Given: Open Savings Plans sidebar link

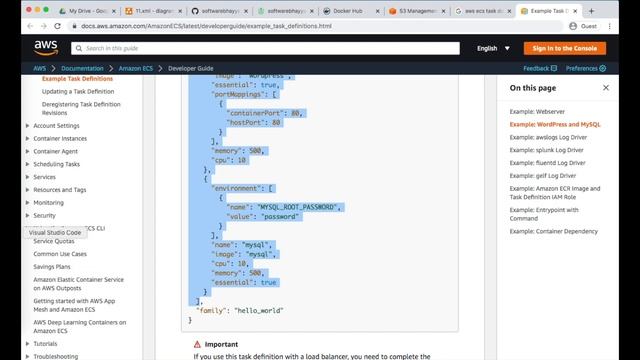Looking at the screenshot, I should coord(52,267).
